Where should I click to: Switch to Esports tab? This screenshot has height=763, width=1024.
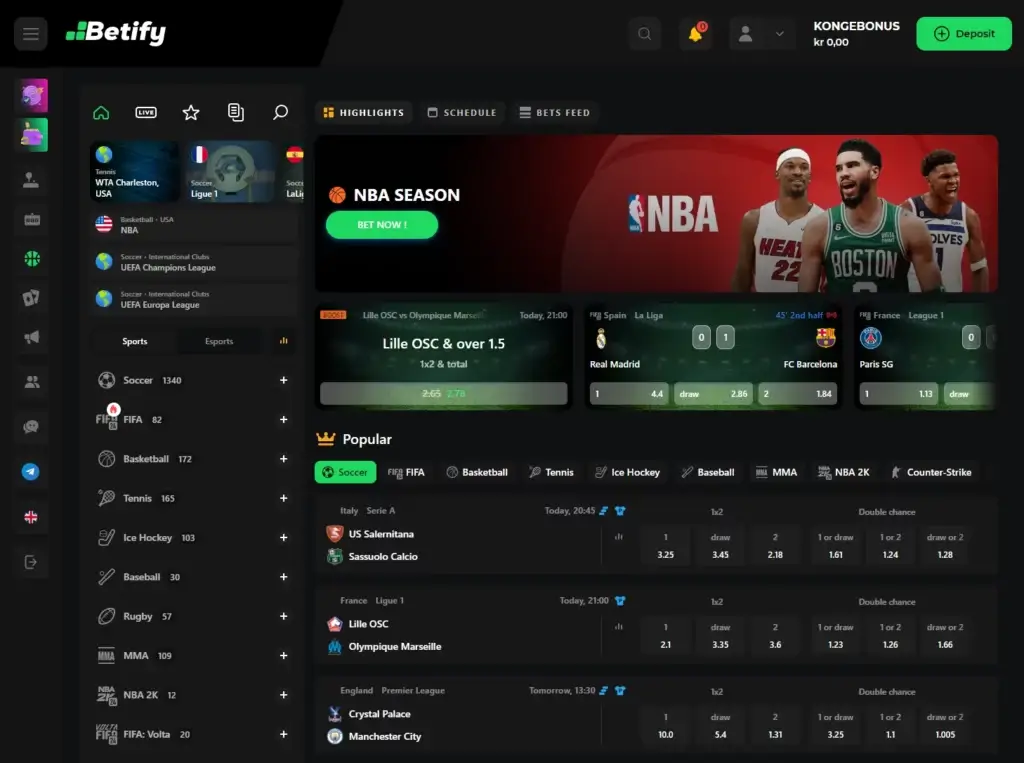tap(219, 341)
